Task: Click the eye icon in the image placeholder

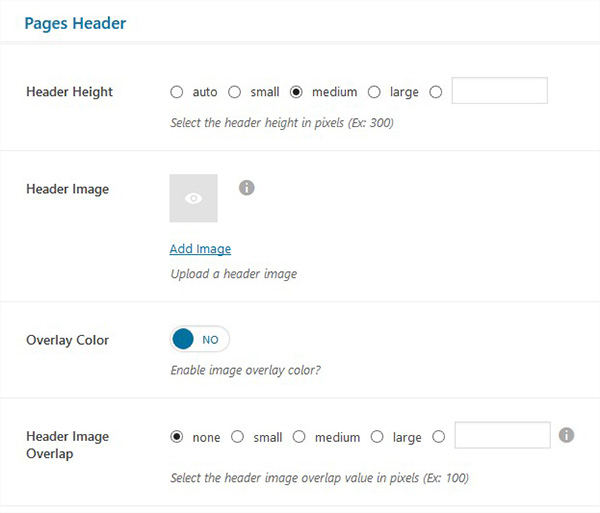Action: 193,198
